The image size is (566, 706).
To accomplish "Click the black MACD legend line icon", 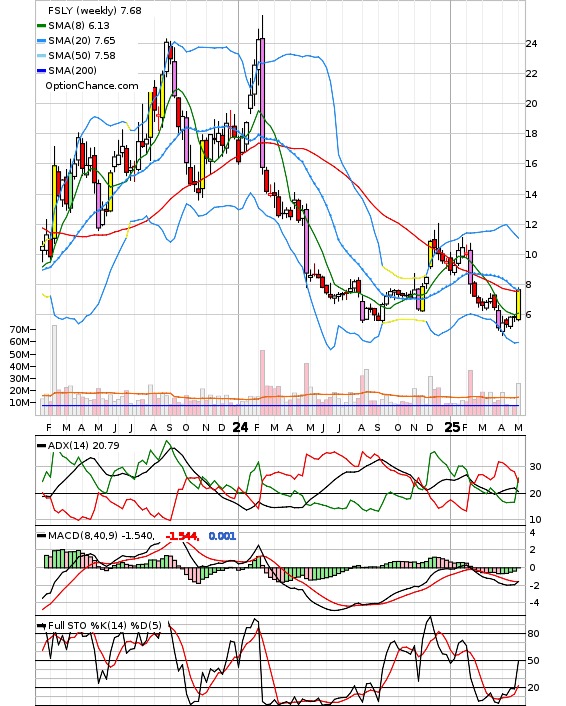I will coord(41,536).
